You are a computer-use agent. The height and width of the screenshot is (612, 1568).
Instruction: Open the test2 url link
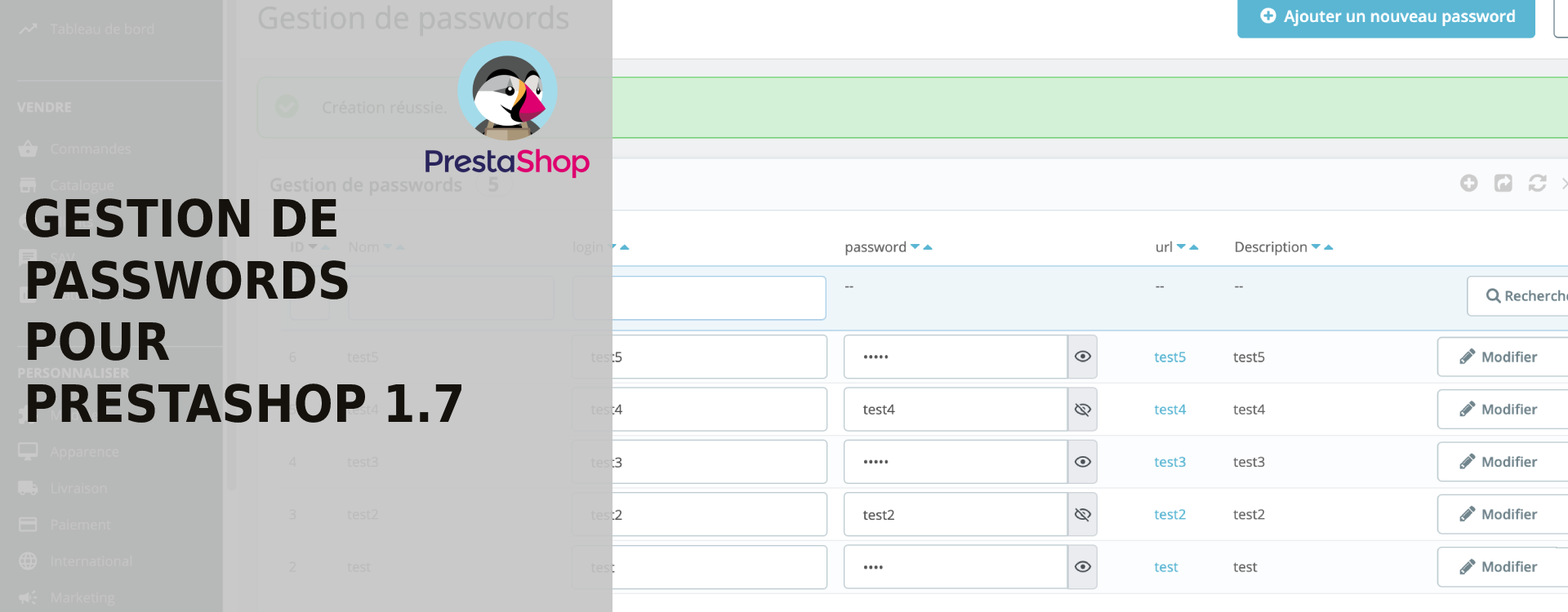(x=1169, y=514)
